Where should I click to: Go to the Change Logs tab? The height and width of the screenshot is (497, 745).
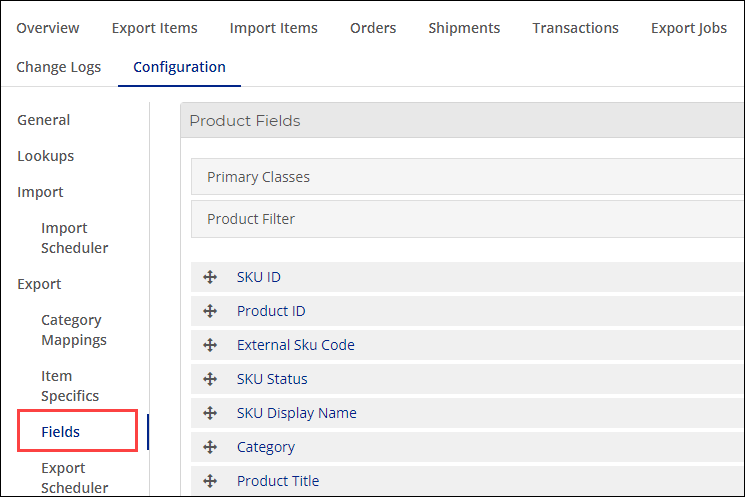pos(58,67)
